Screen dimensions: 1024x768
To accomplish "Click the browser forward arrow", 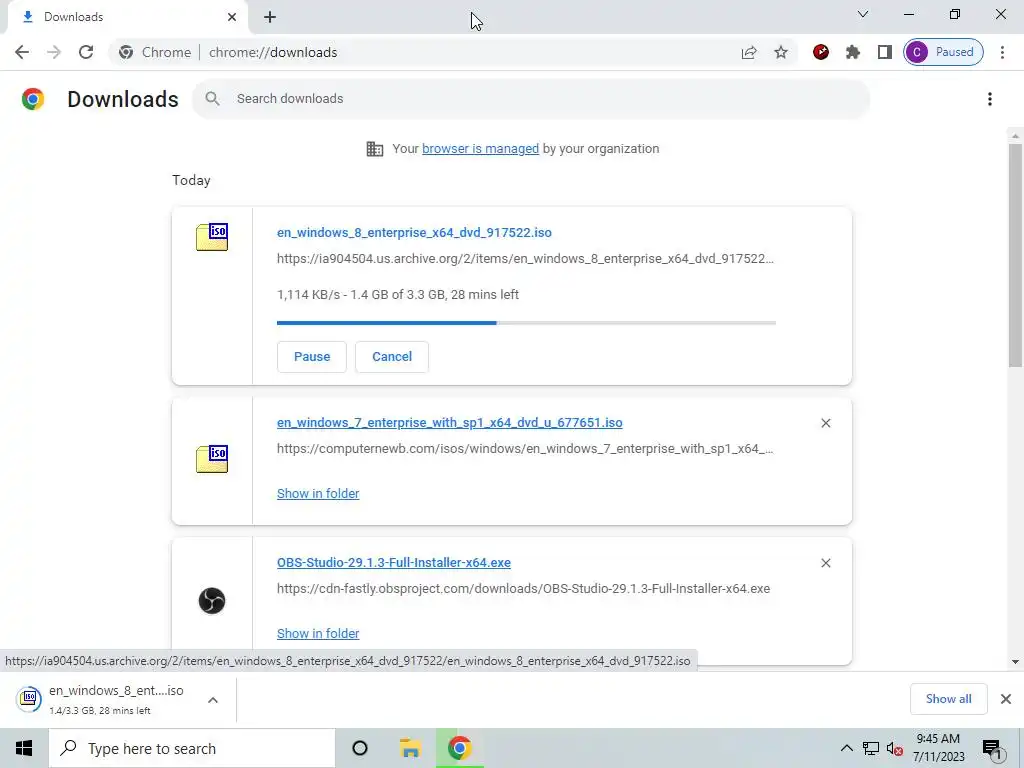I will click(x=54, y=52).
